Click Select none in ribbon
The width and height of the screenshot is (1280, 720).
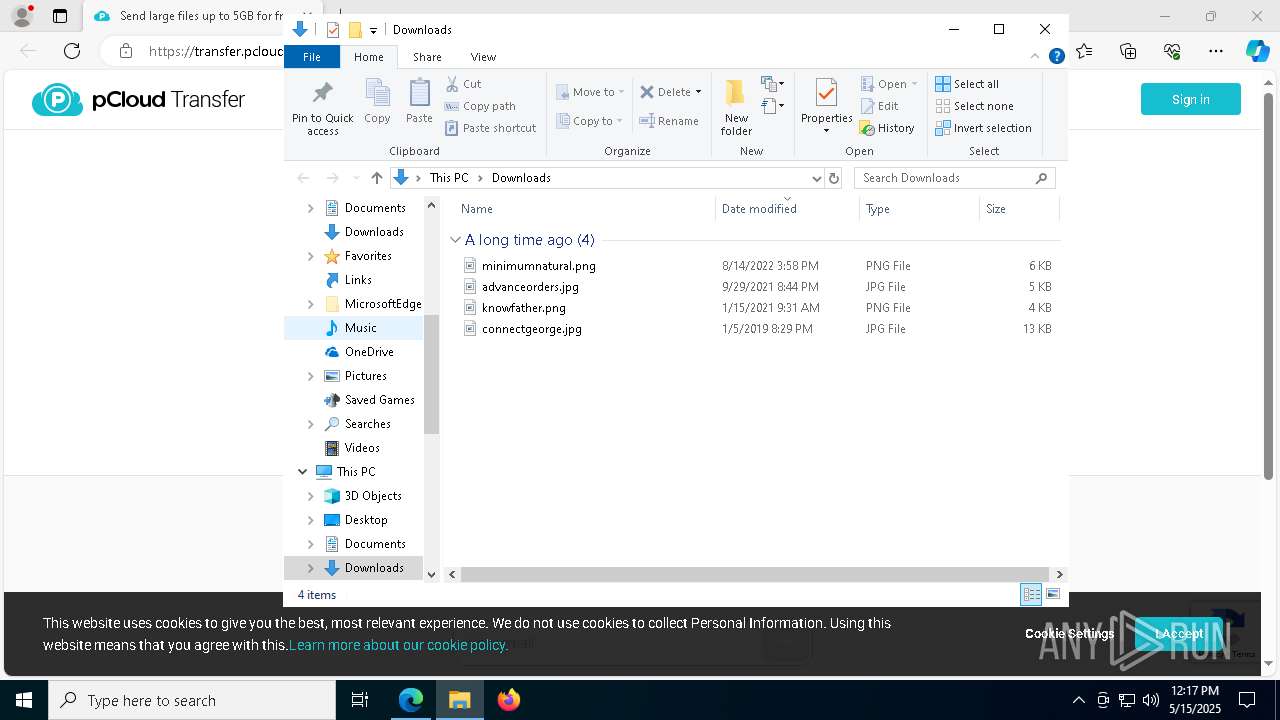974,106
